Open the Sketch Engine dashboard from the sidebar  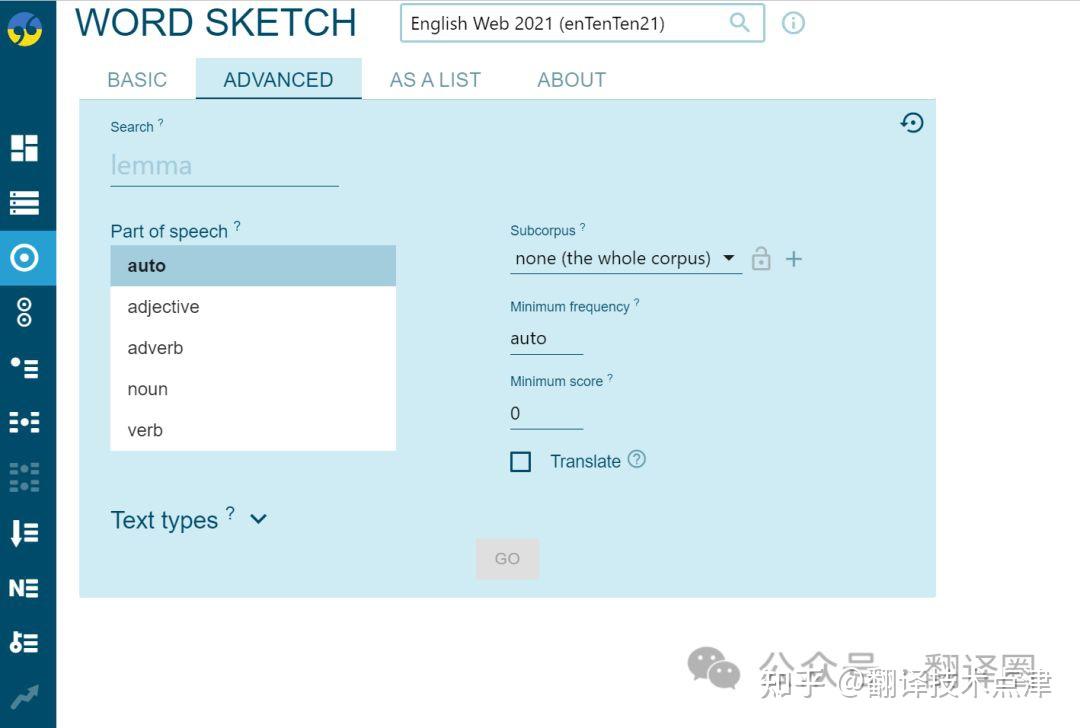(x=26, y=147)
